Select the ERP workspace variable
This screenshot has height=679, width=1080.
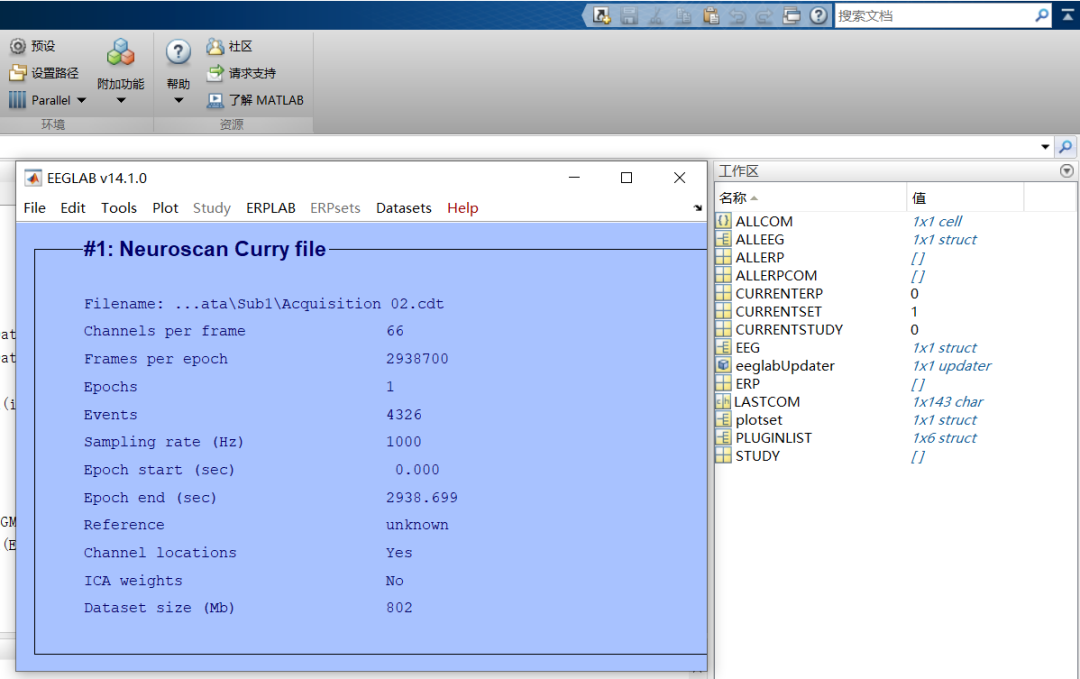click(x=747, y=384)
